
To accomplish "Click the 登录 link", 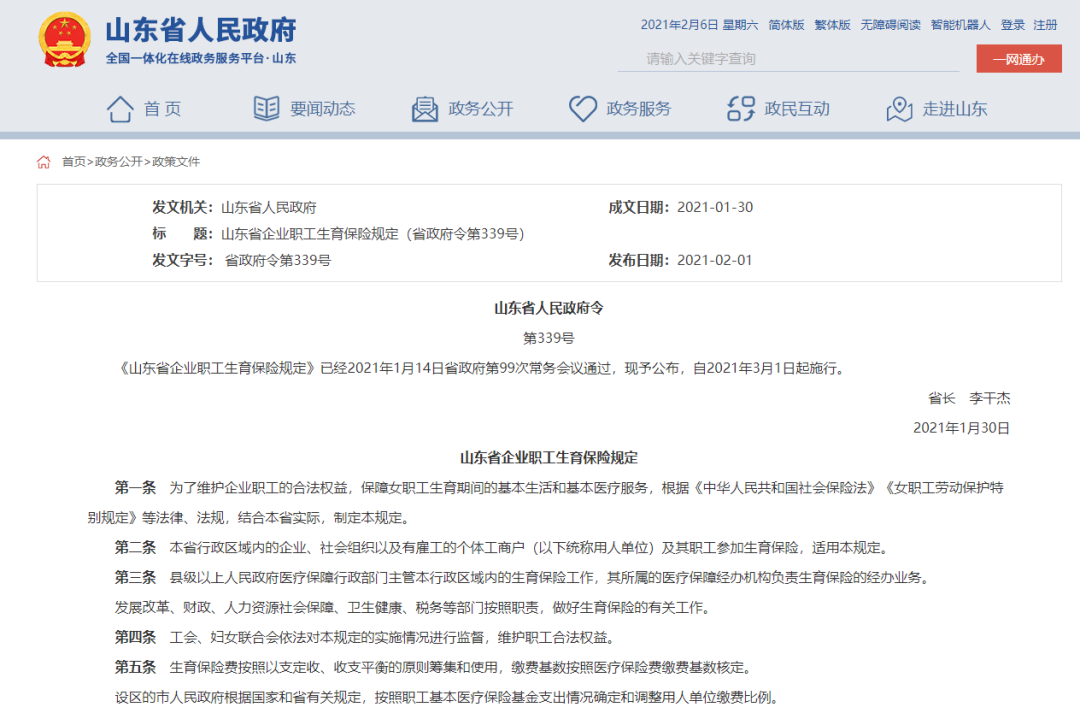I will point(1012,25).
